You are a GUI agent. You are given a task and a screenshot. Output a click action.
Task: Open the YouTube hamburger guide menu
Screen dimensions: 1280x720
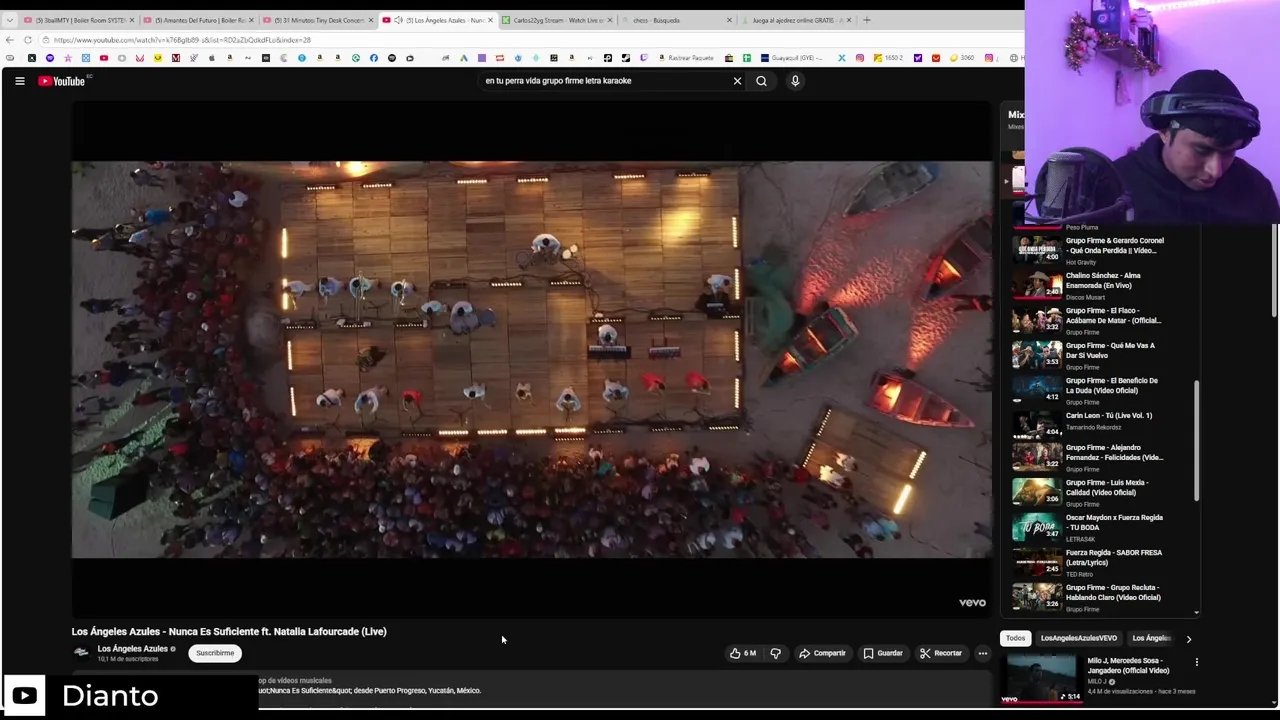point(19,81)
